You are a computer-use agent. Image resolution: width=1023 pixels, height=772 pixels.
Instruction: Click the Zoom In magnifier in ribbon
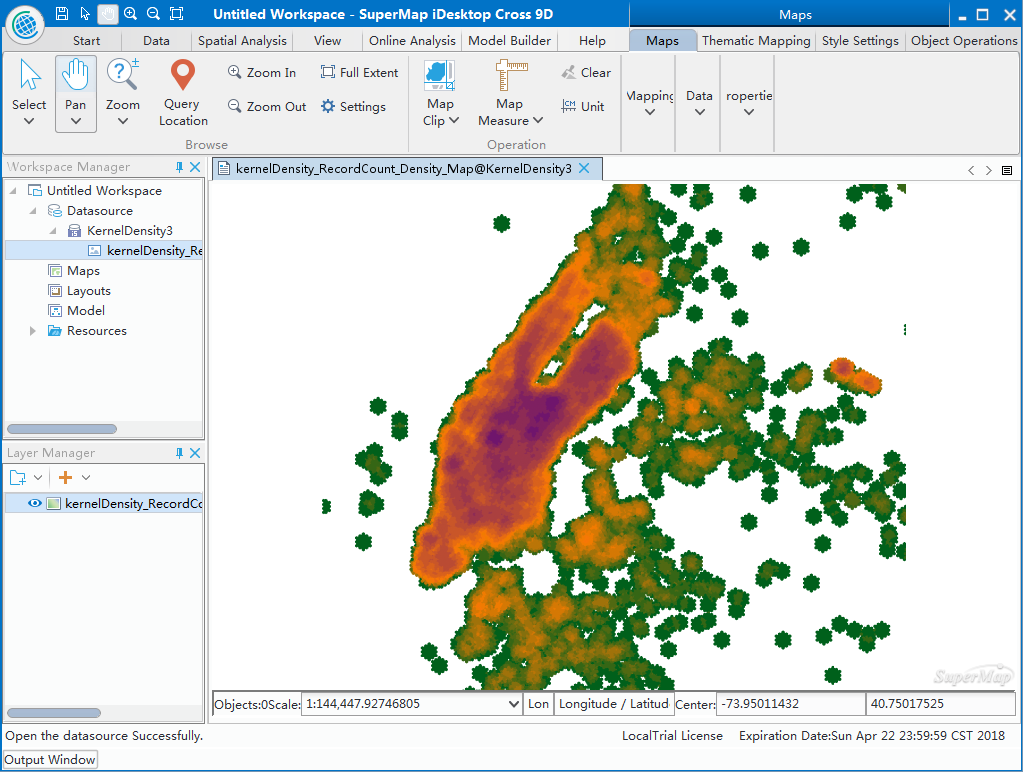click(x=262, y=73)
